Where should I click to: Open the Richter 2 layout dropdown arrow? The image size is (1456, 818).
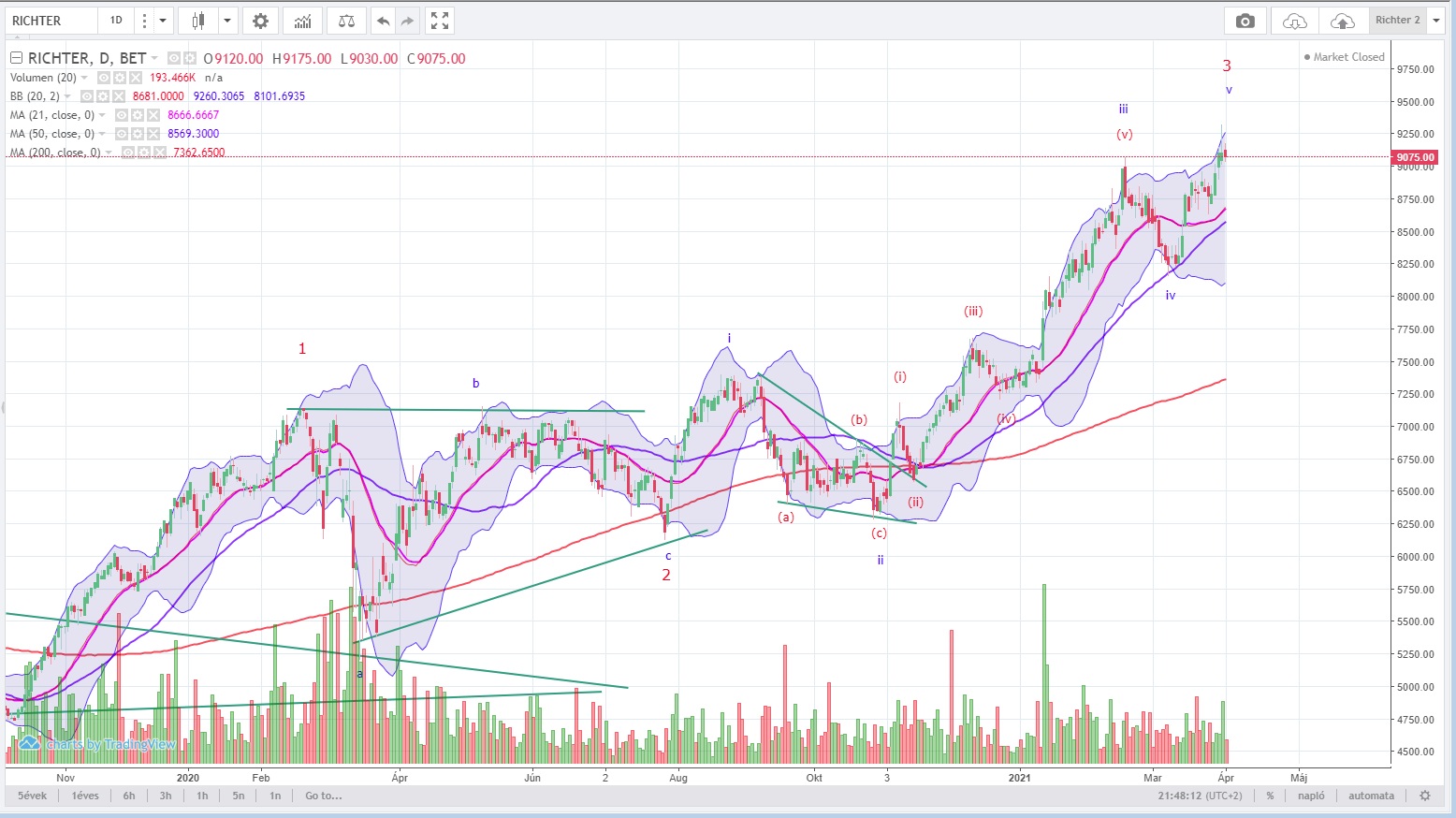click(1437, 21)
